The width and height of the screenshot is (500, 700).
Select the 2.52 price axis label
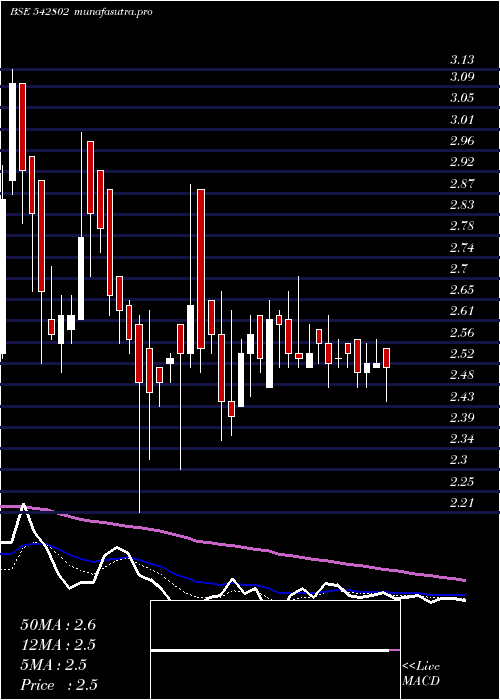(x=462, y=354)
